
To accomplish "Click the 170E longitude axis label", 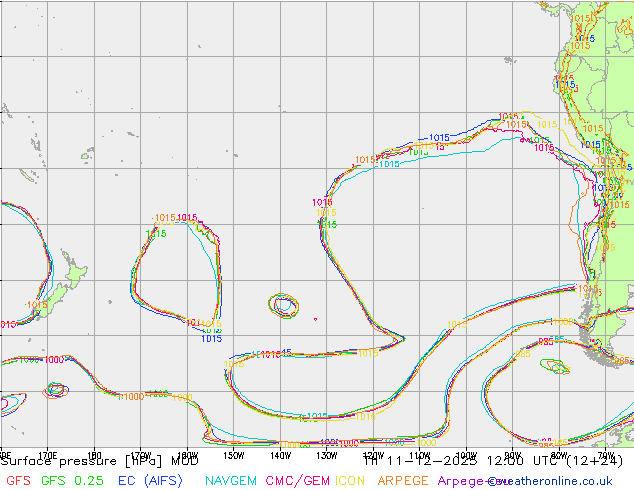I will 47,455.
